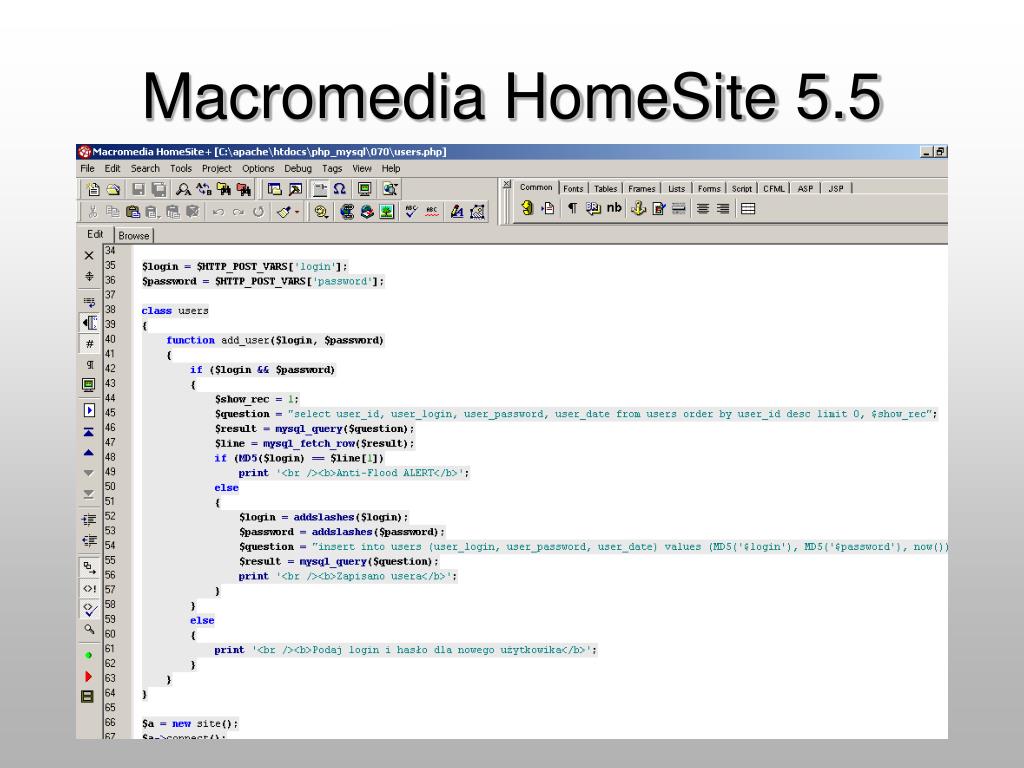The image size is (1024, 768).
Task: Click the Repeat last command icon
Action: pos(259,212)
